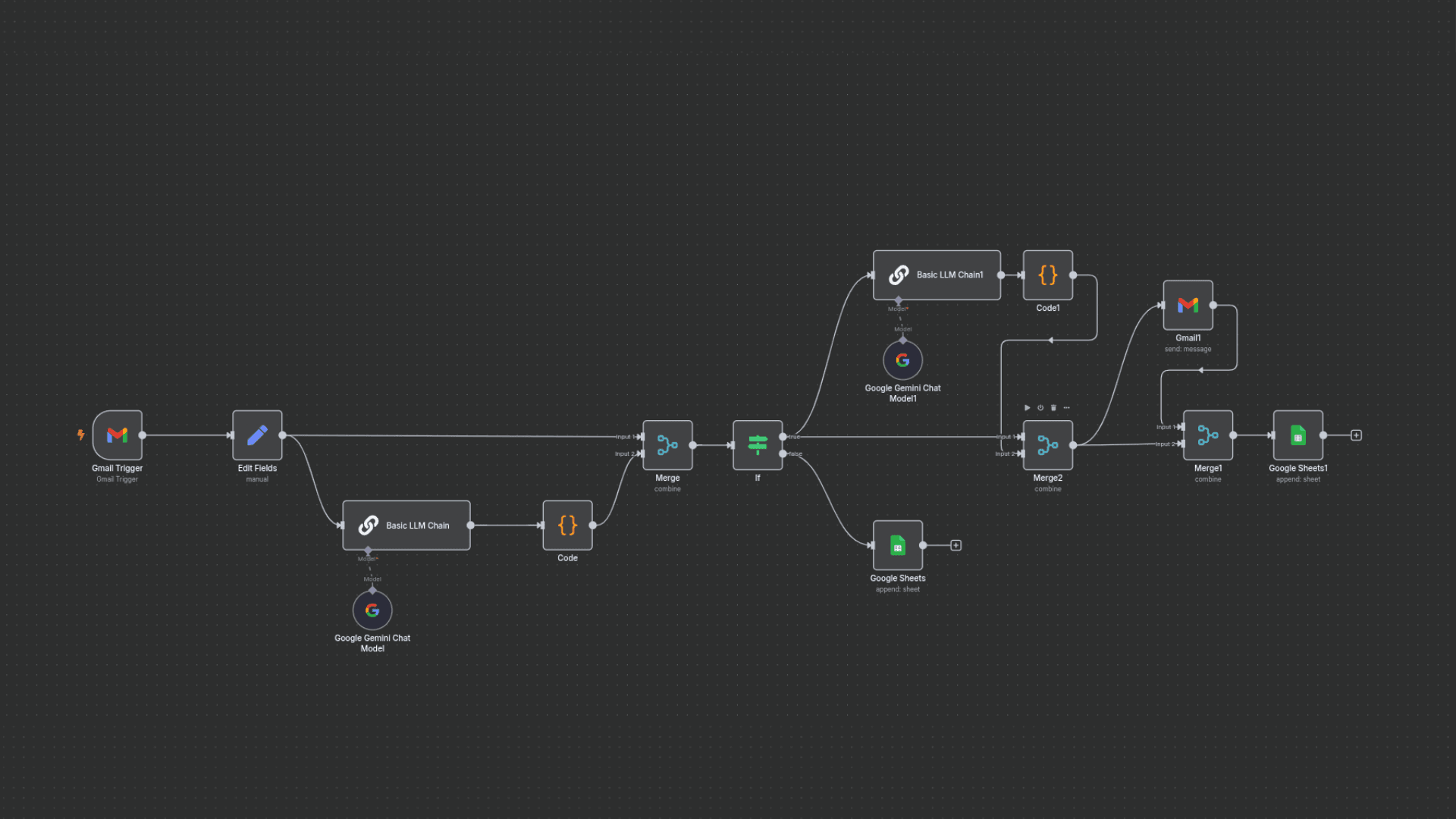1456x819 pixels.
Task: Select the Merge combine node
Action: 667,445
